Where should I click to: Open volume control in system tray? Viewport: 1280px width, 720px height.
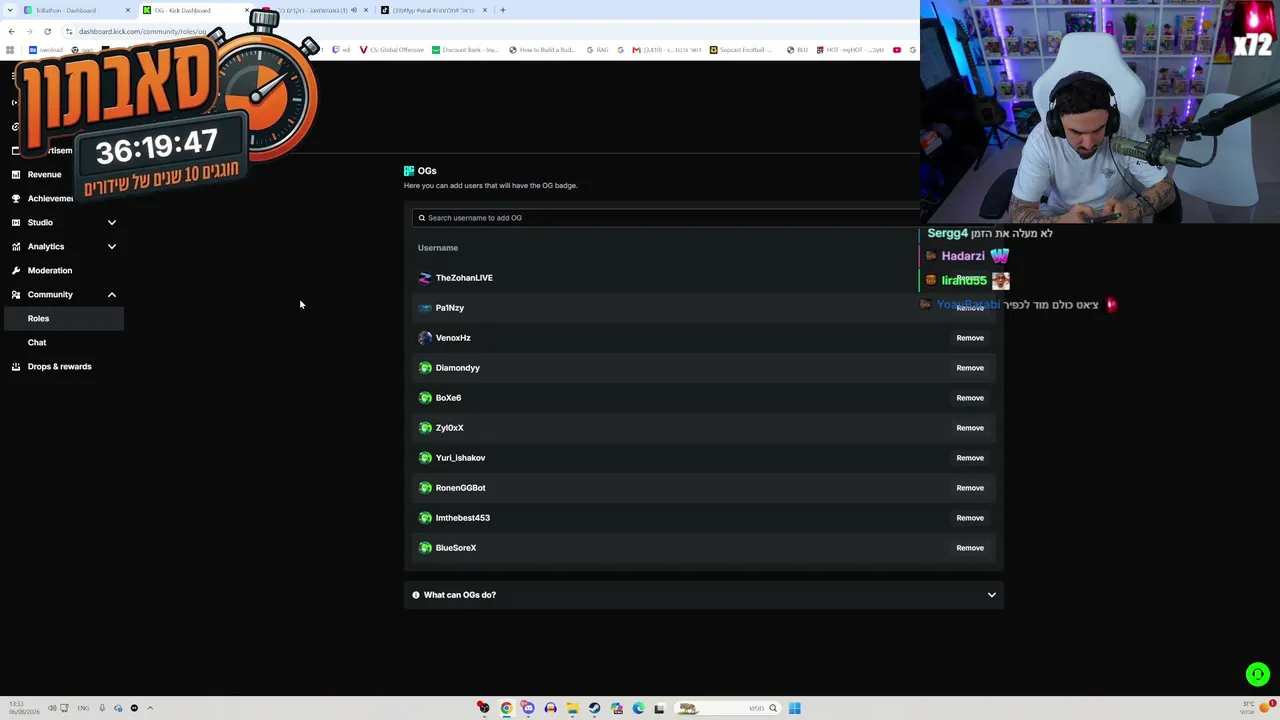click(x=52, y=708)
